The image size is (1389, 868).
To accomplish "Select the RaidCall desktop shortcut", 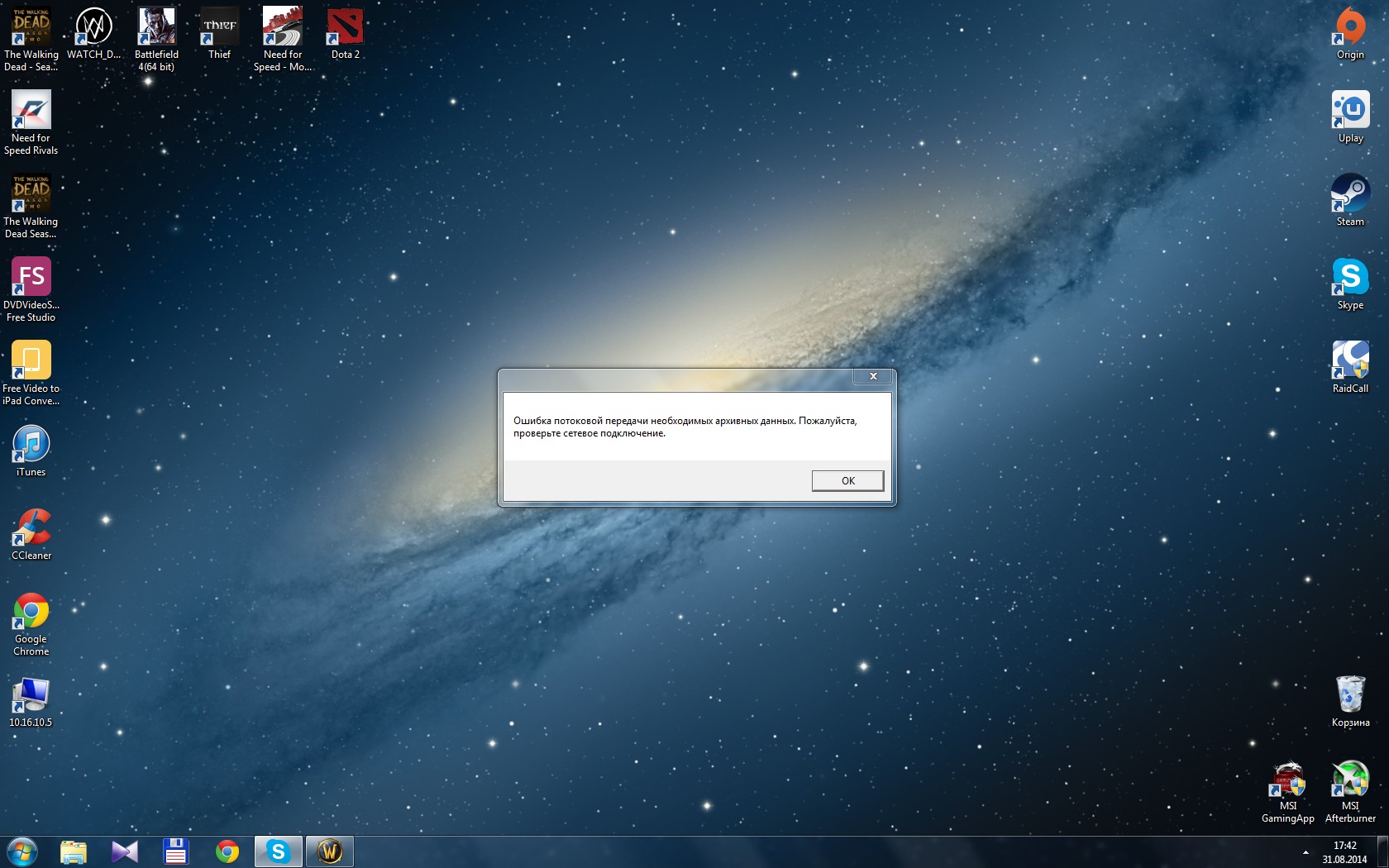I will 1350,366.
